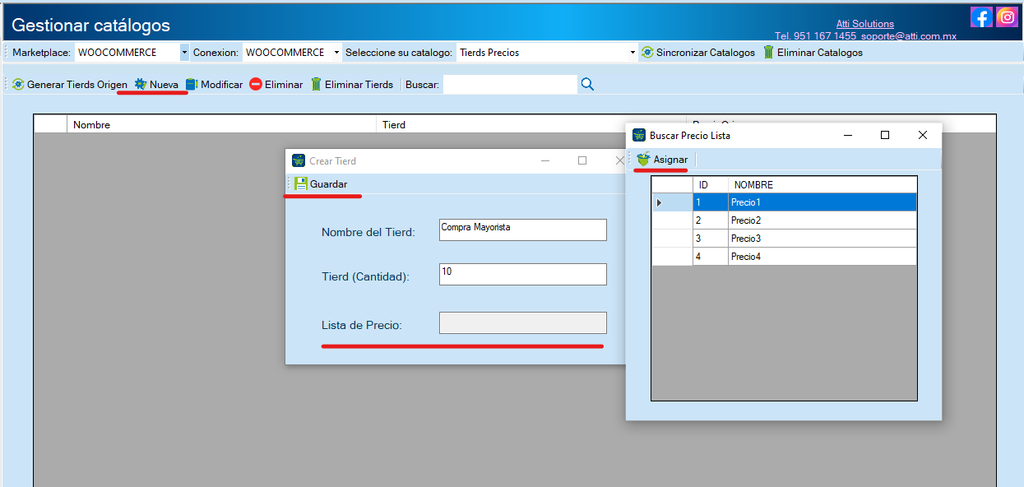
Task: Click the Nombre del Tierd field
Action: point(522,230)
